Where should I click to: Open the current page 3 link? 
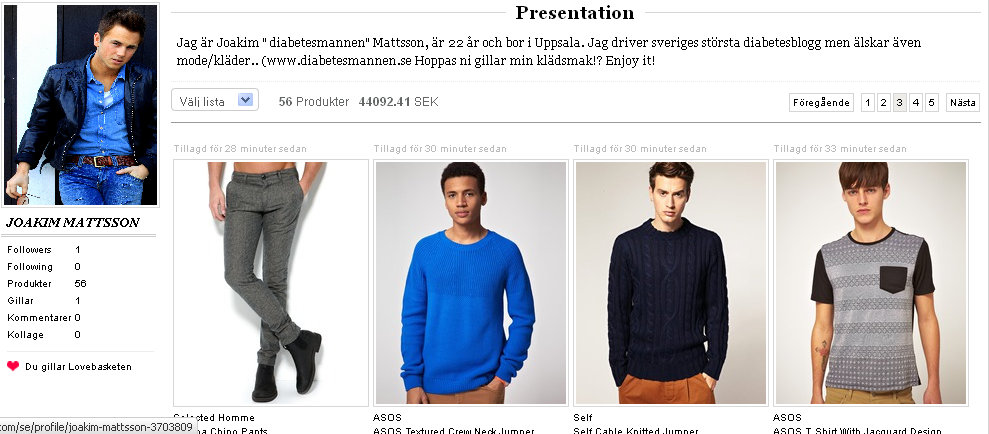point(900,102)
